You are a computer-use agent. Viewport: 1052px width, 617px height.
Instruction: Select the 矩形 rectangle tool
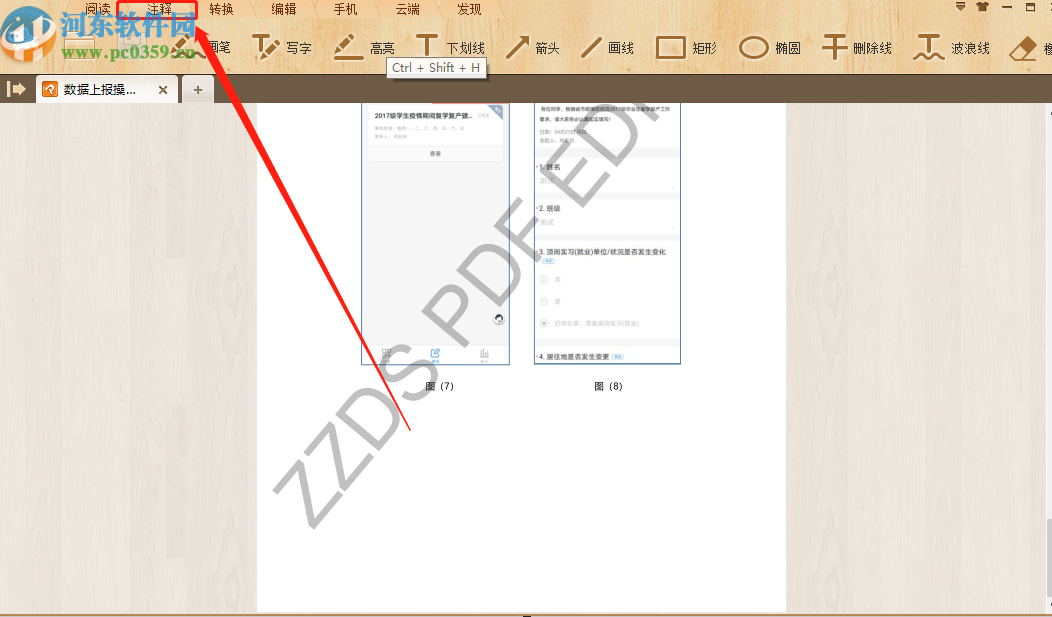coord(686,48)
